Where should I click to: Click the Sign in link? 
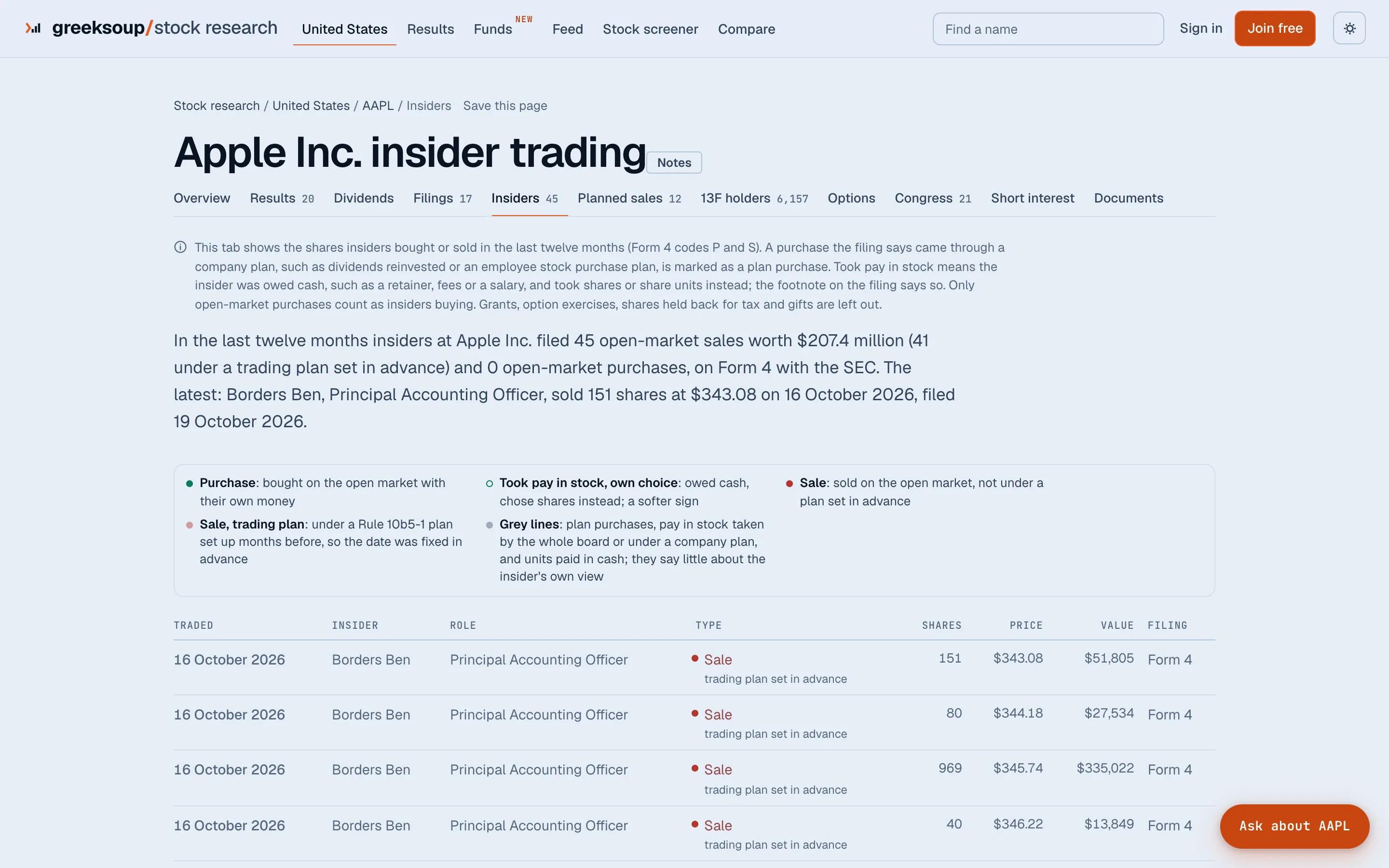click(1201, 28)
